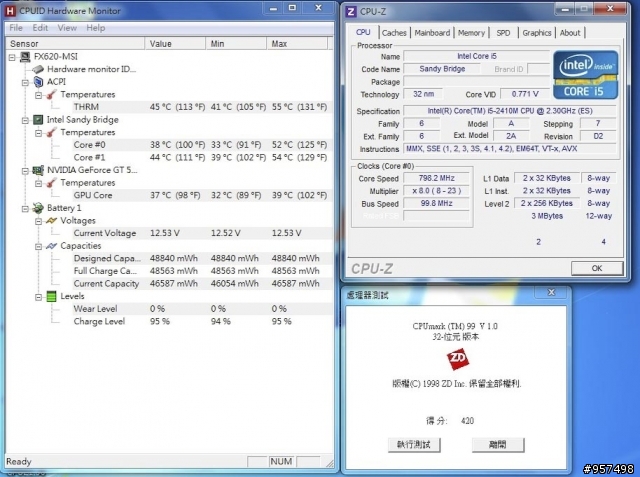Click the OK button in CPU-Z

[x=597, y=268]
